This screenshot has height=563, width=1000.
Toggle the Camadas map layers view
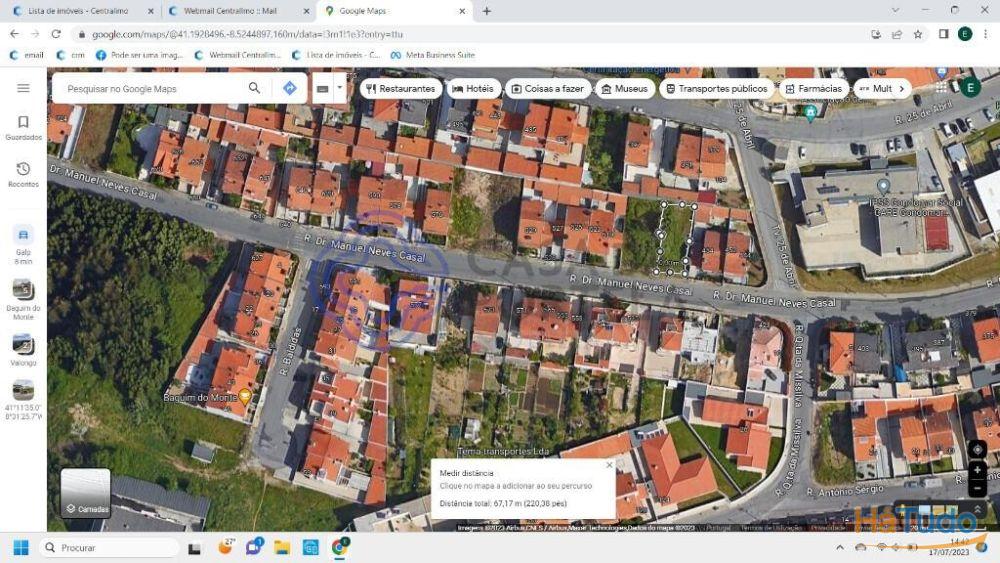[85, 493]
